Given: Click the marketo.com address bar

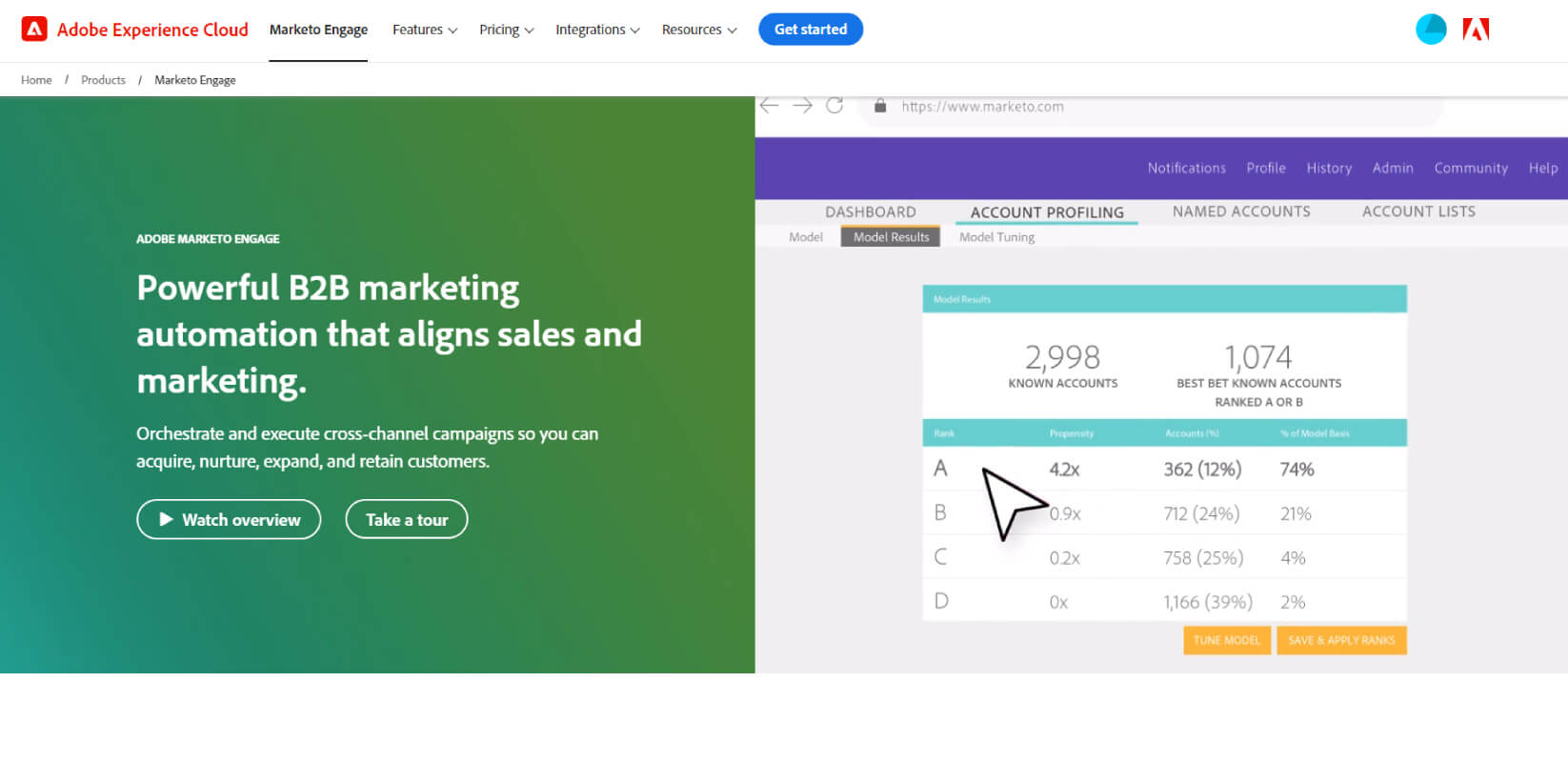Looking at the screenshot, I should pos(1151,107).
